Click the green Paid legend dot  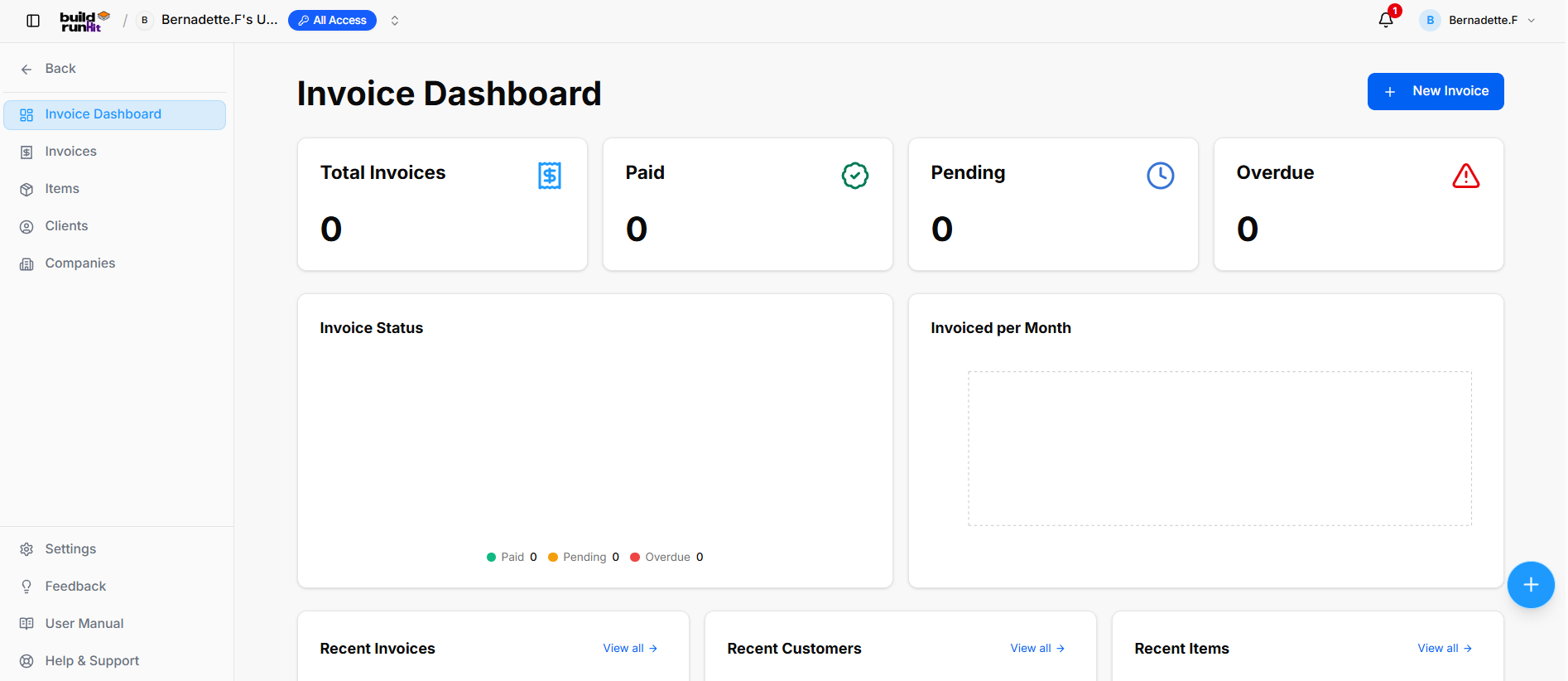(491, 558)
